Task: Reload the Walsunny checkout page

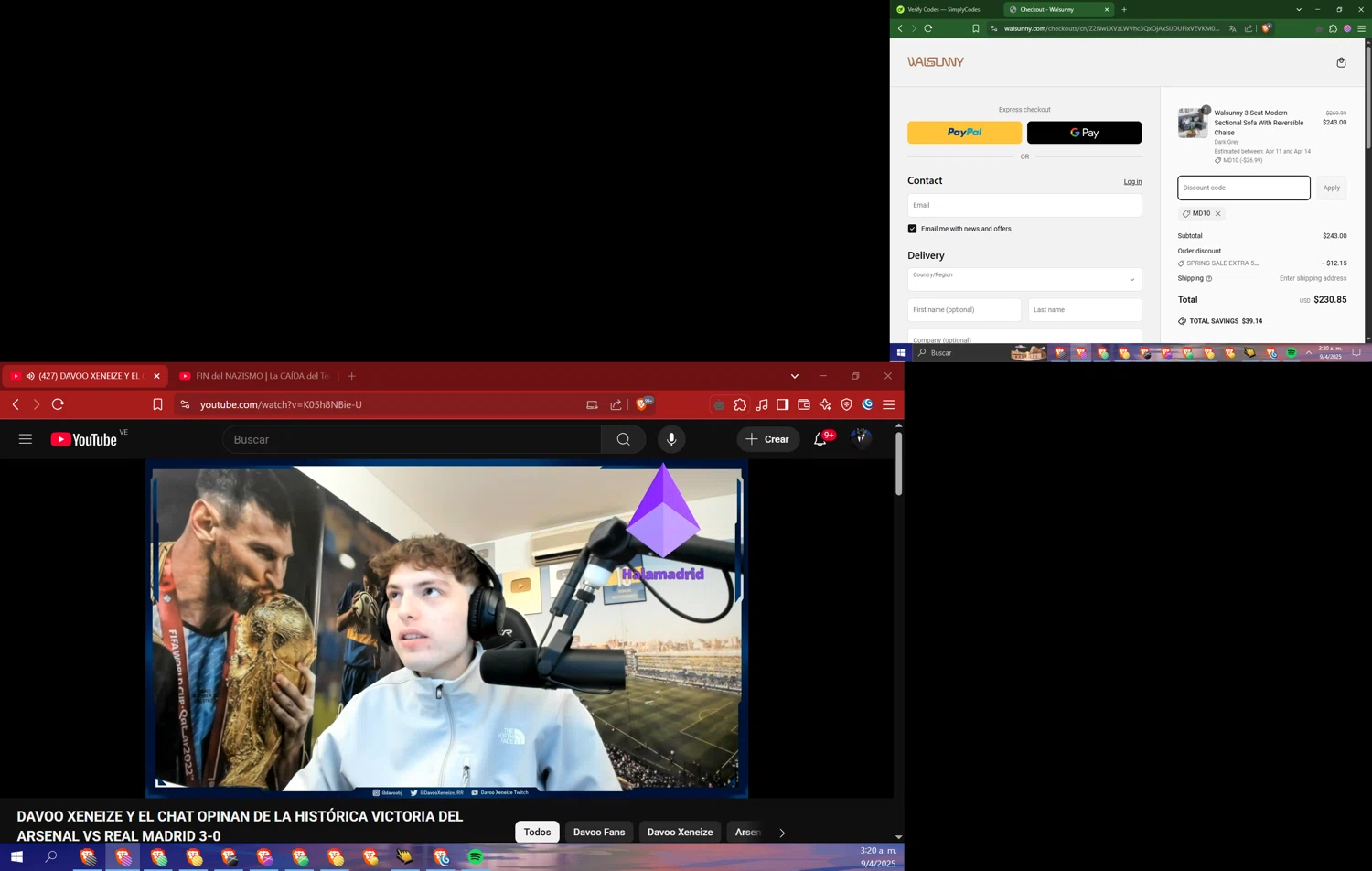Action: coord(928,28)
